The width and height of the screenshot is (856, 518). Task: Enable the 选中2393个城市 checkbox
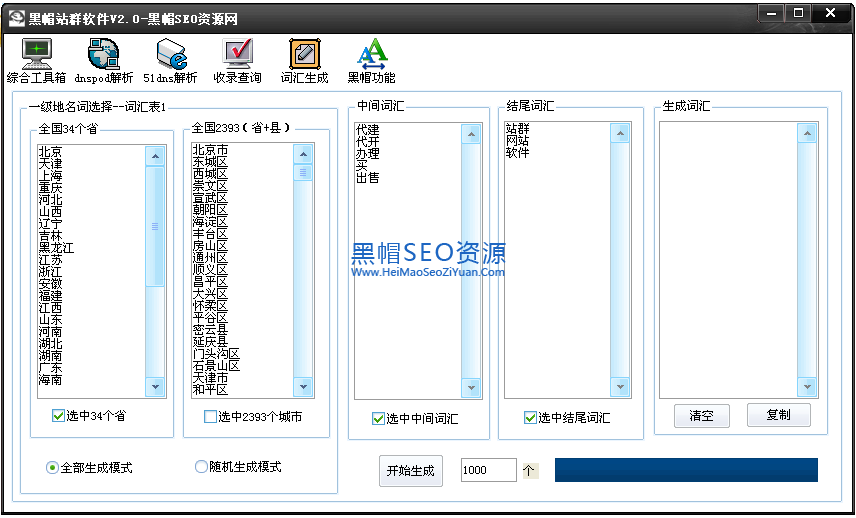[x=210, y=417]
